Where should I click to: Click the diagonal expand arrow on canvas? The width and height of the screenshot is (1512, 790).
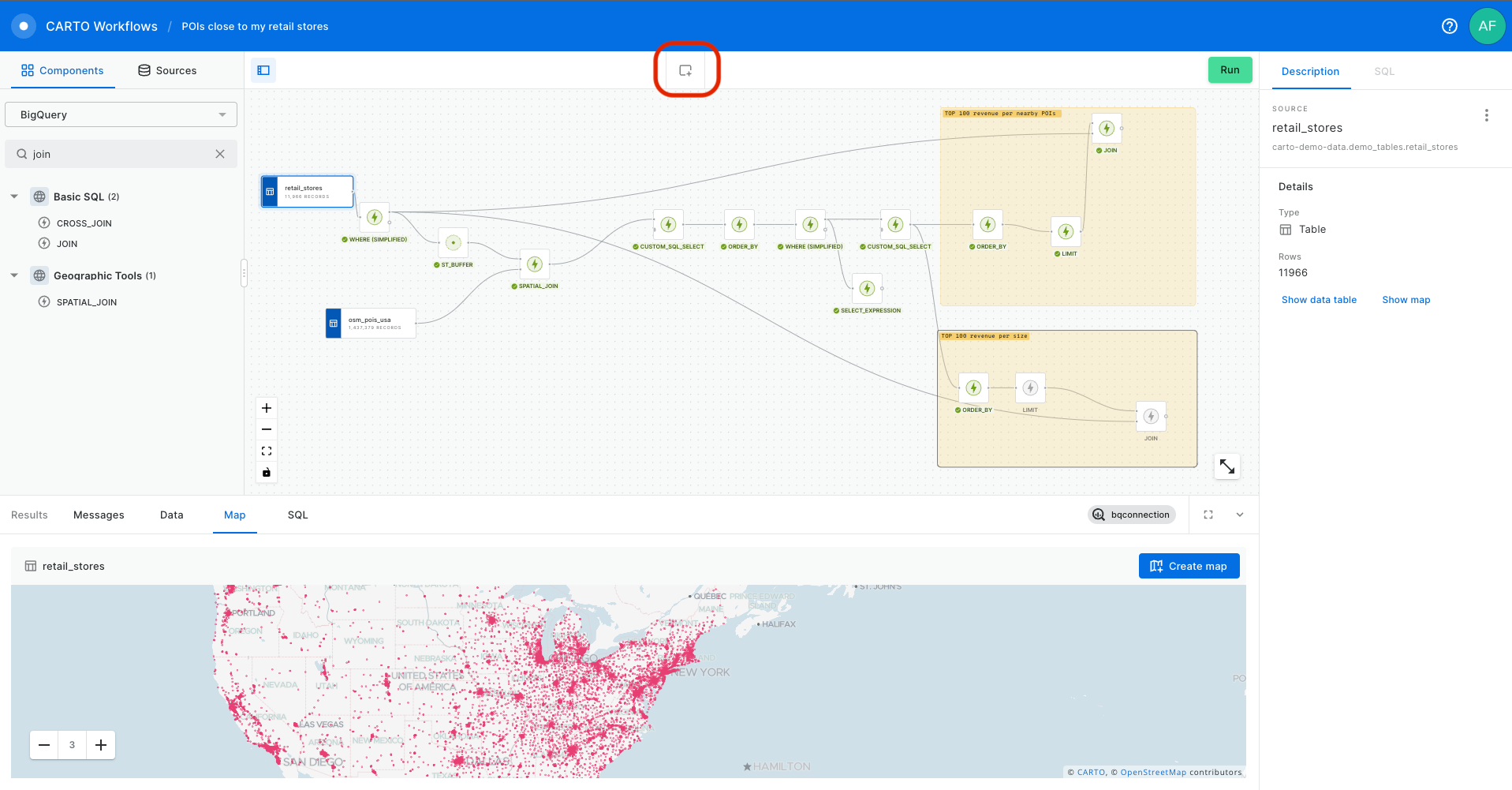pos(1226,466)
